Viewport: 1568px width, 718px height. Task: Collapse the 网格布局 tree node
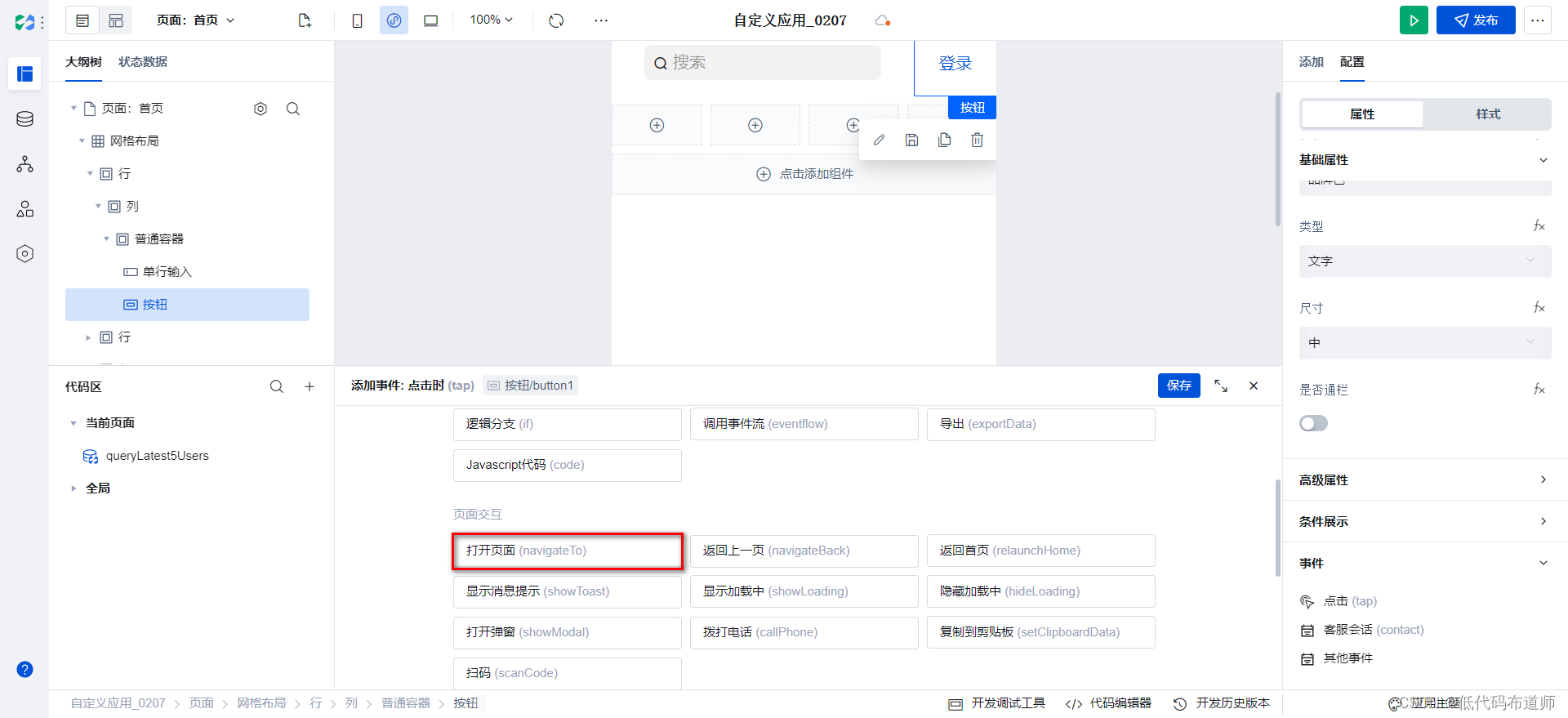82,141
